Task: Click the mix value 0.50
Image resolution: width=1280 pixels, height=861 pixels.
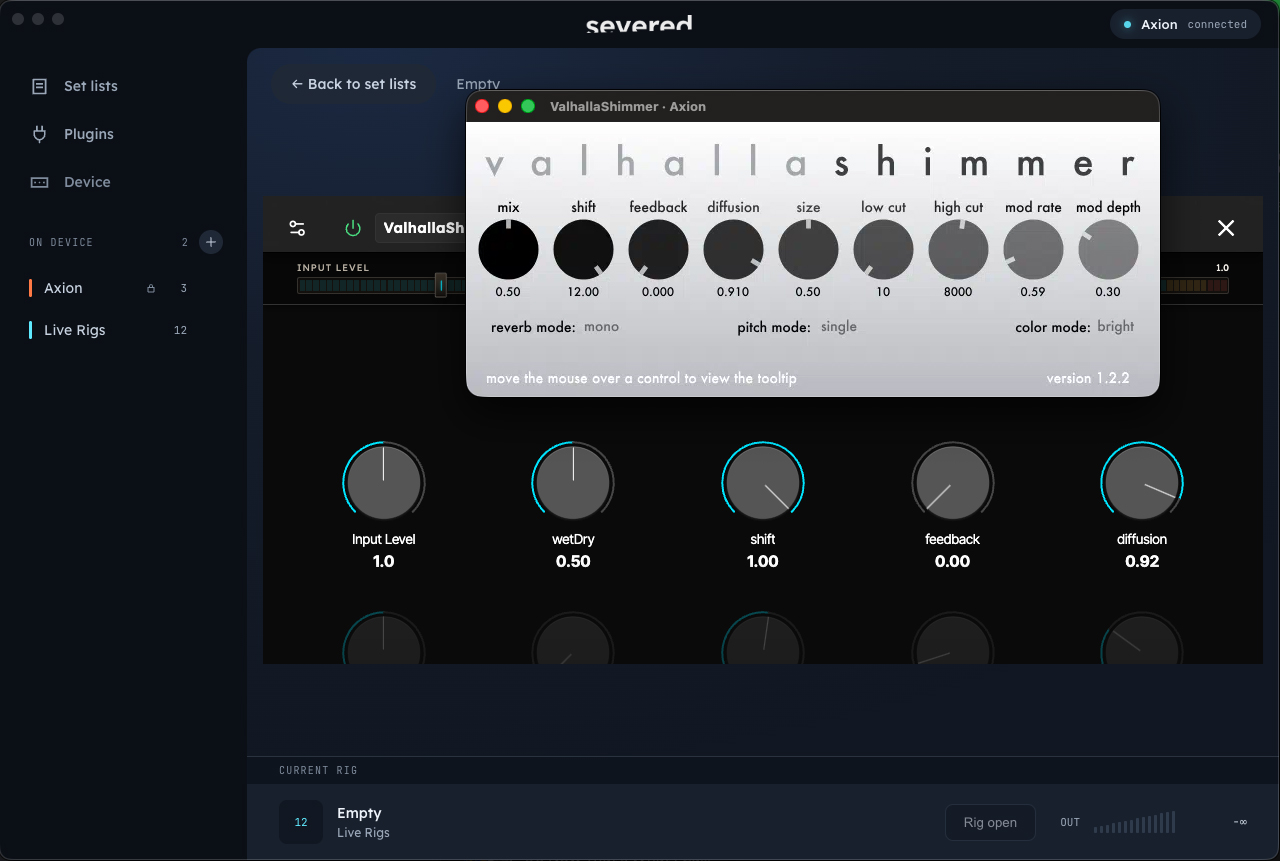Action: [508, 292]
